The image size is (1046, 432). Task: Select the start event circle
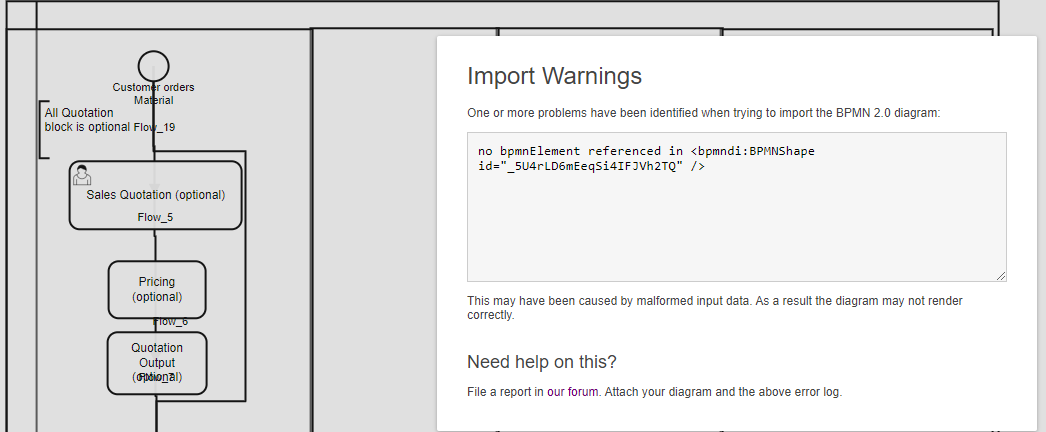click(x=153, y=66)
